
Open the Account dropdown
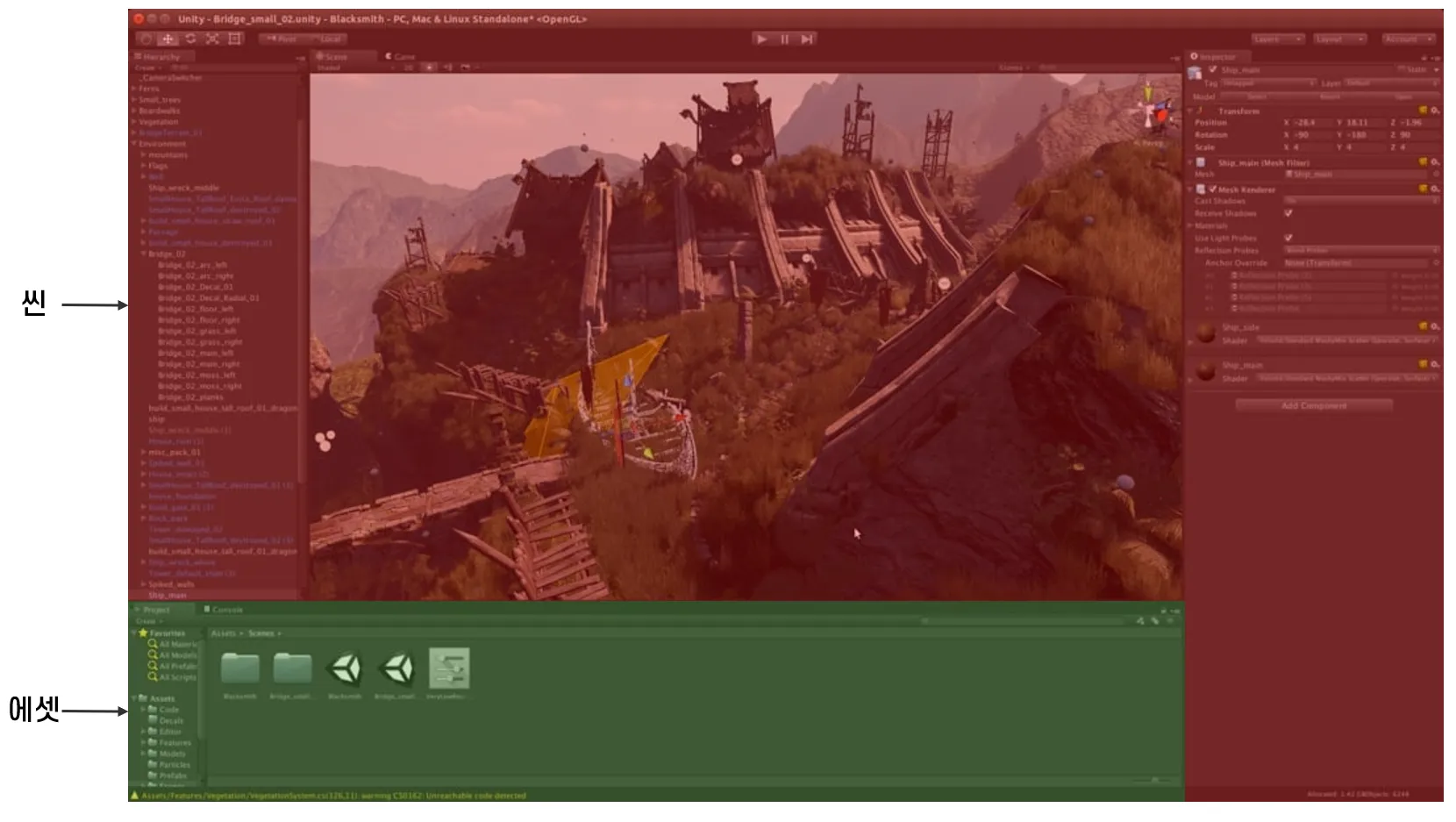1409,39
